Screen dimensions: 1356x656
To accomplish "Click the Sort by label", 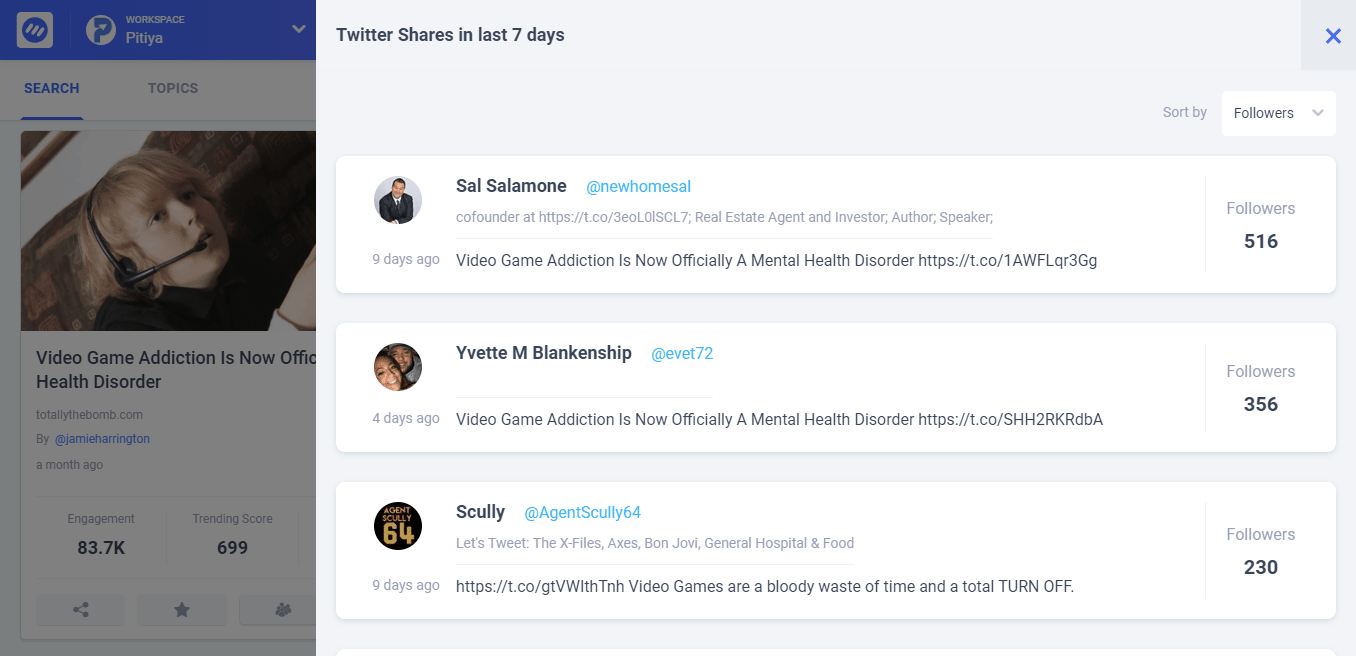I will coord(1185,113).
